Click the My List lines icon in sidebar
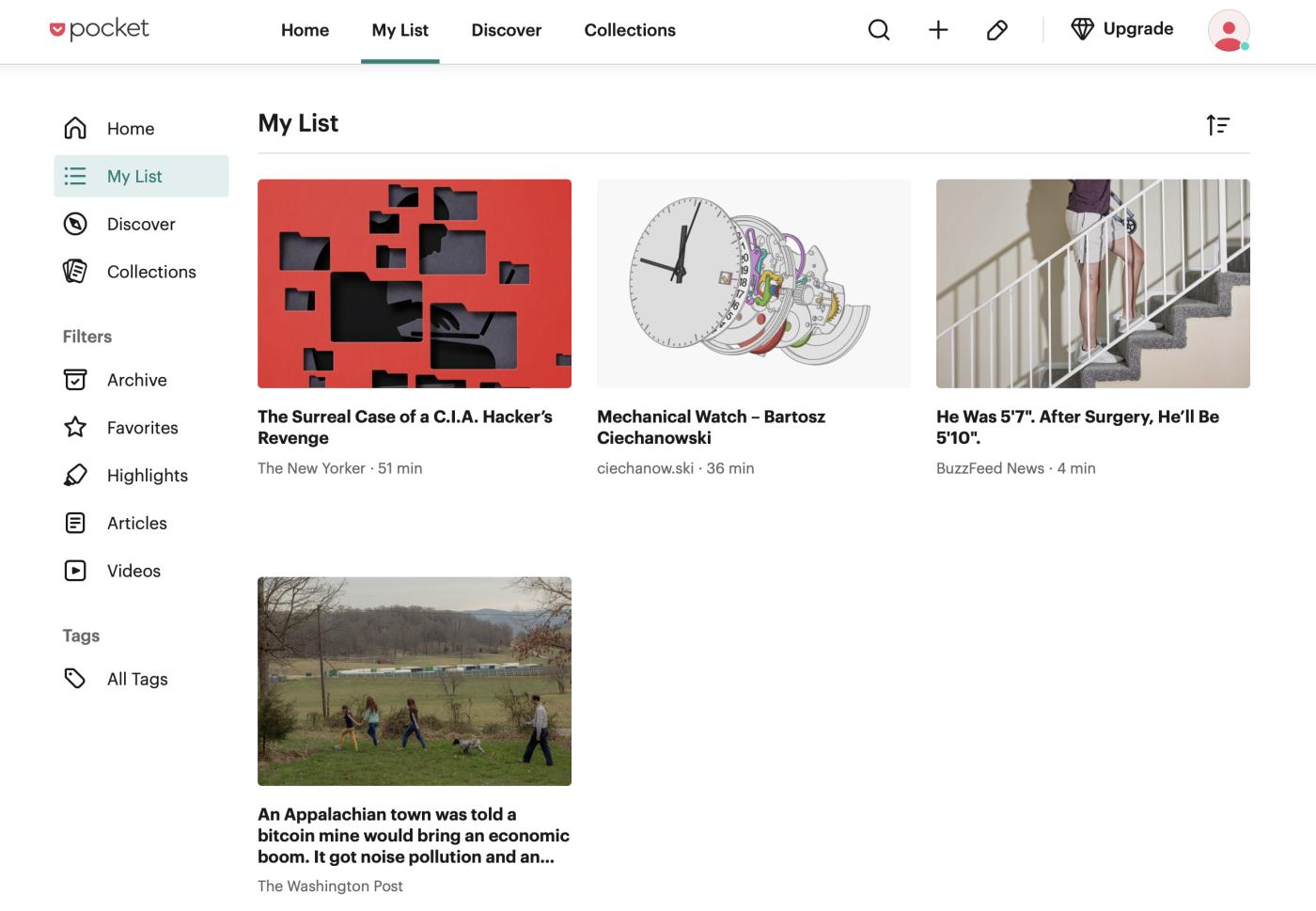Viewport: 1316px width, 911px height. pos(75,176)
